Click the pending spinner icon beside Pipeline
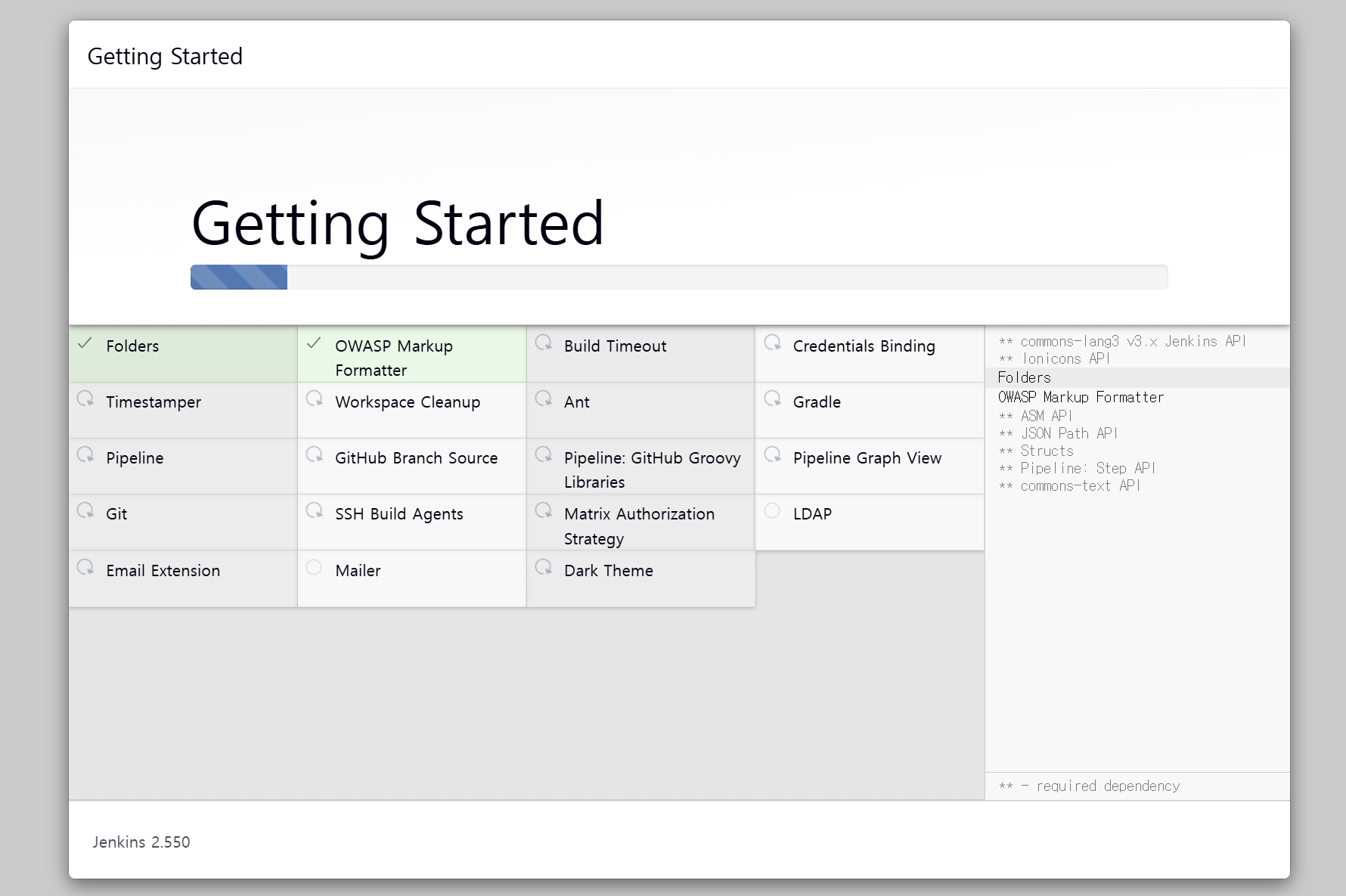Viewport: 1346px width, 896px height. click(85, 454)
